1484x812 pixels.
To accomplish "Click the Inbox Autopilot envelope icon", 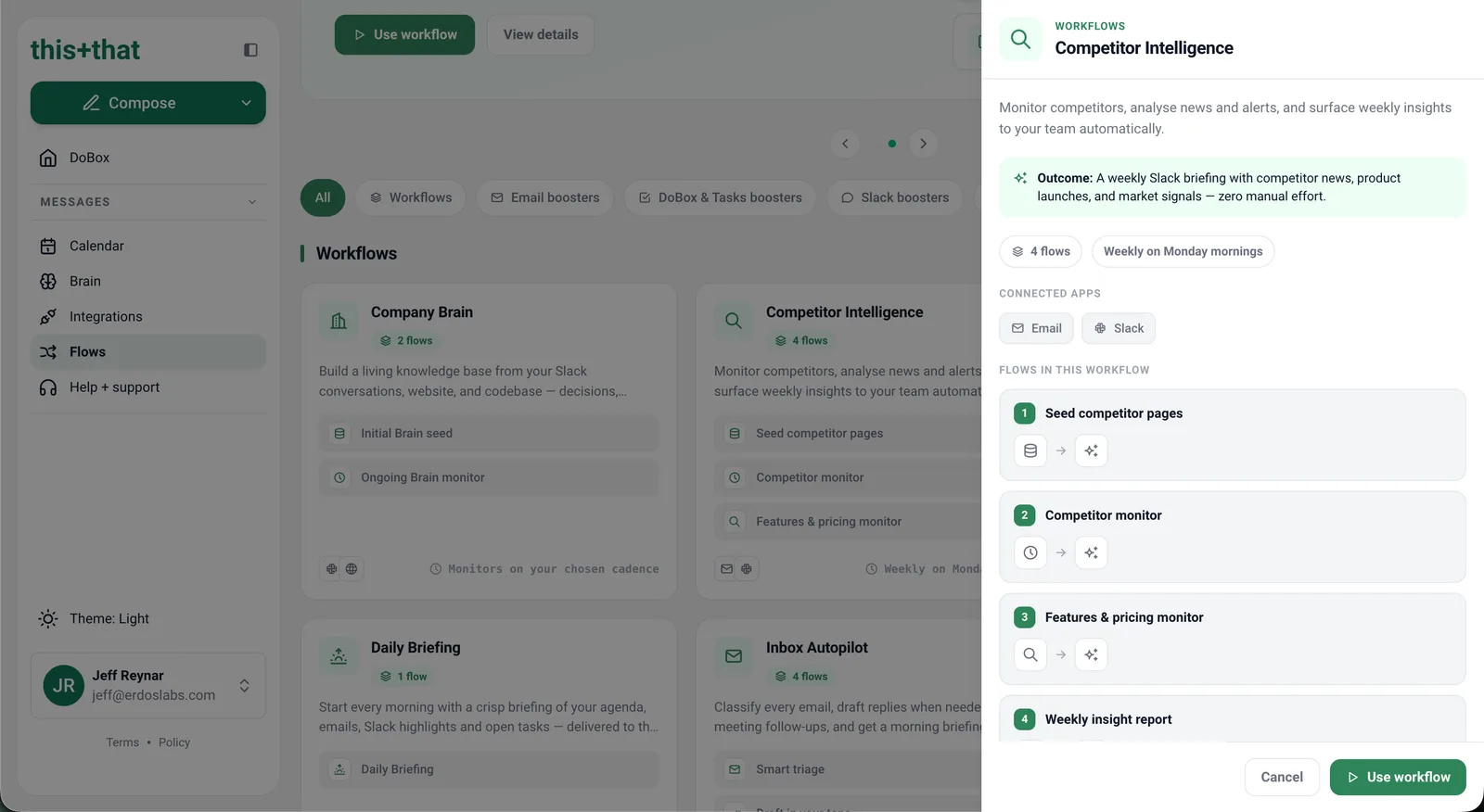I will pos(734,656).
